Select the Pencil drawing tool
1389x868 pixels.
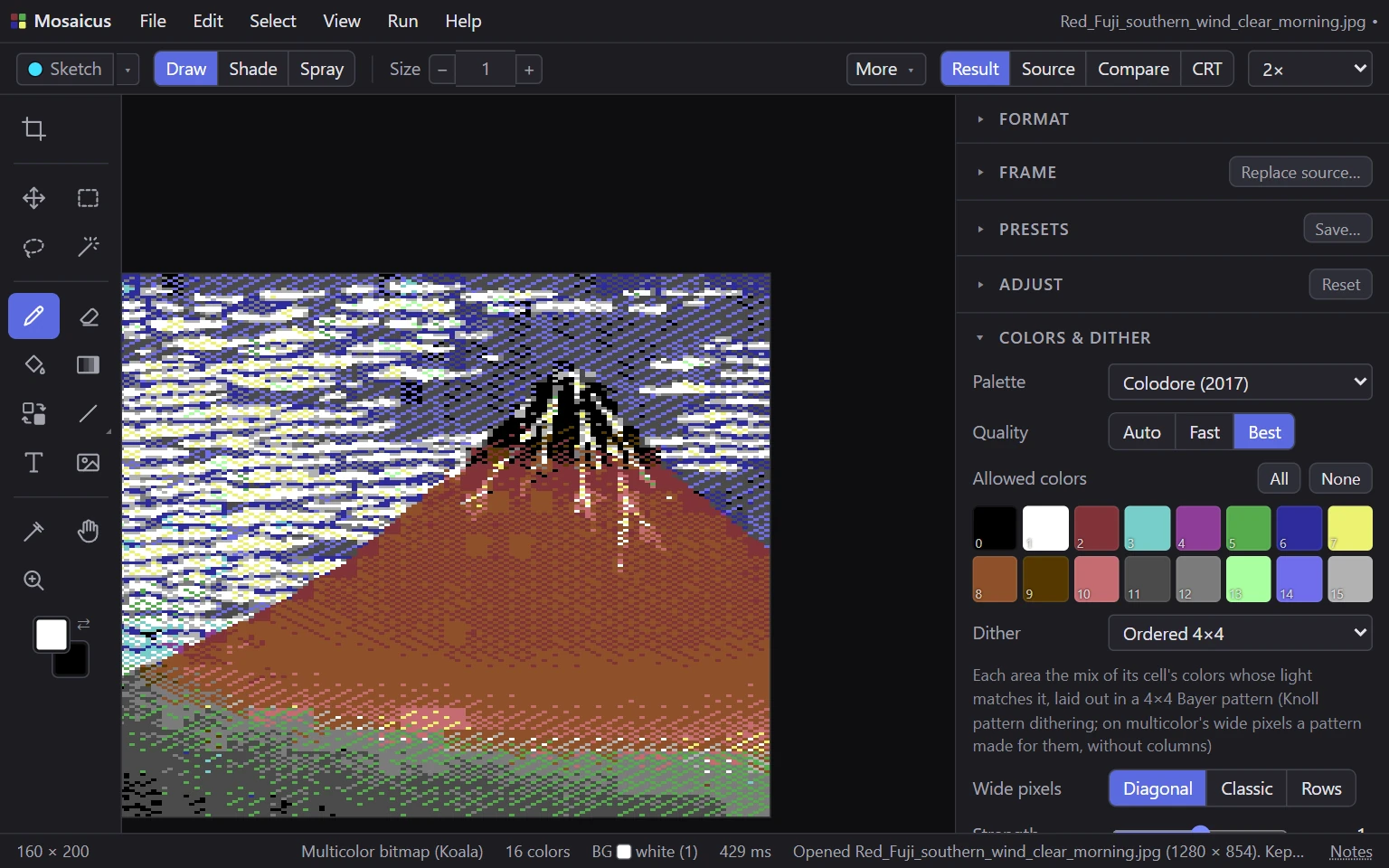[33, 316]
